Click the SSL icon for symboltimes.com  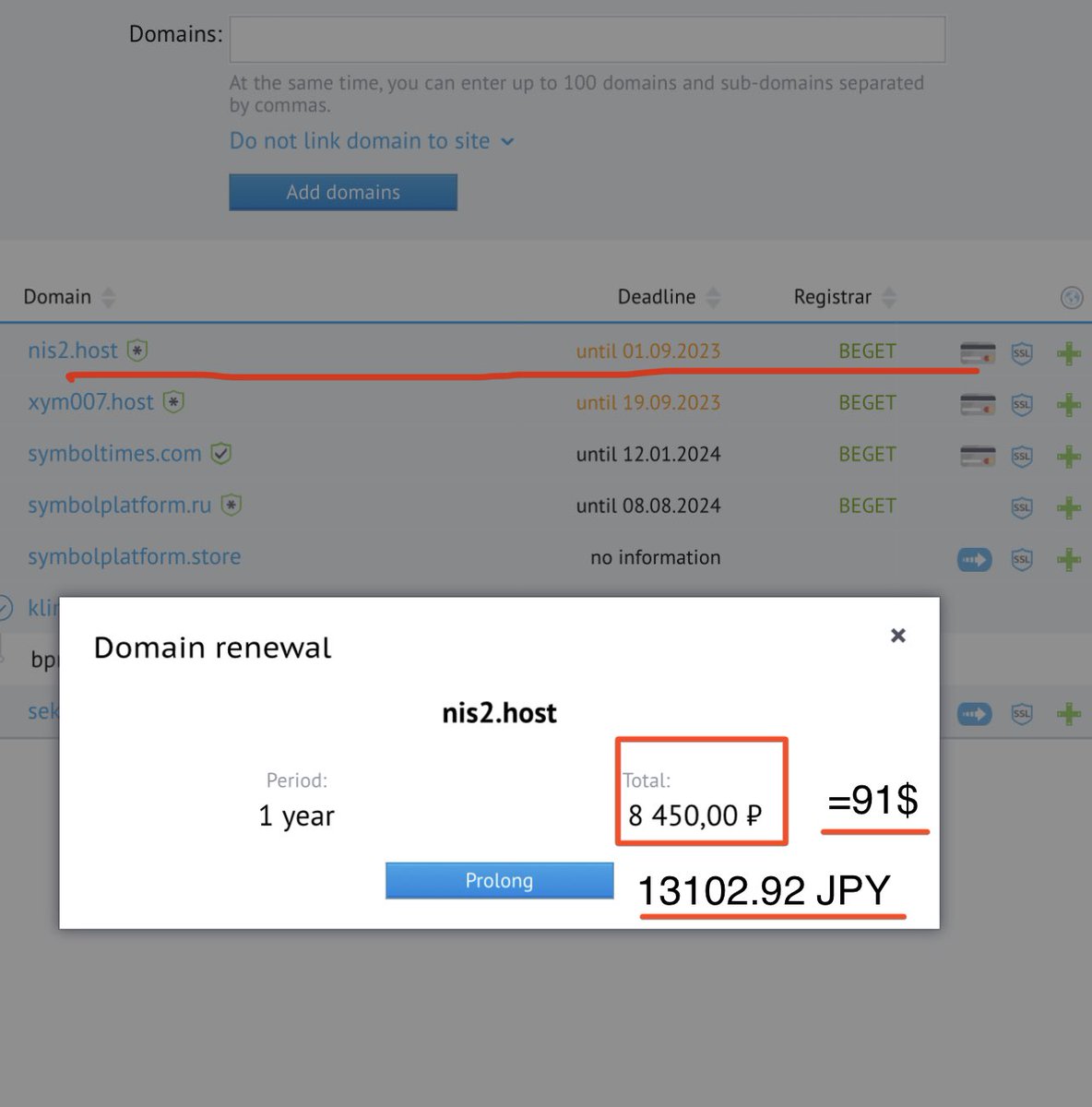pyautogui.click(x=1022, y=456)
